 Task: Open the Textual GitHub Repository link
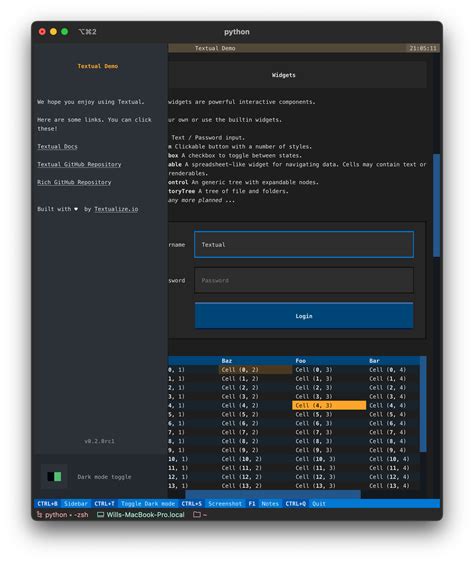[x=79, y=164]
